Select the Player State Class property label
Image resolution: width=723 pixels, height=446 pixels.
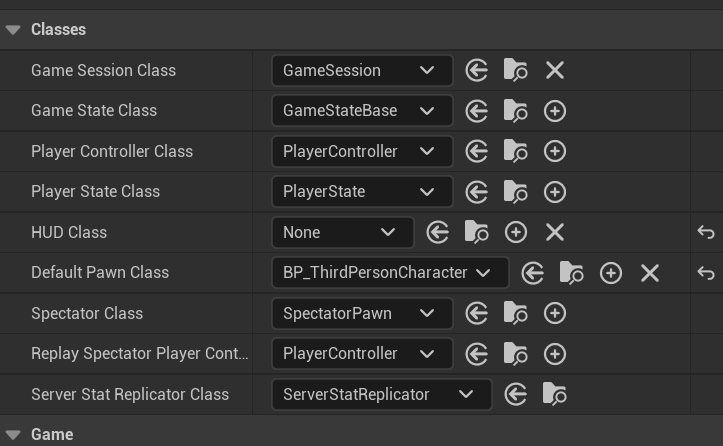point(96,192)
